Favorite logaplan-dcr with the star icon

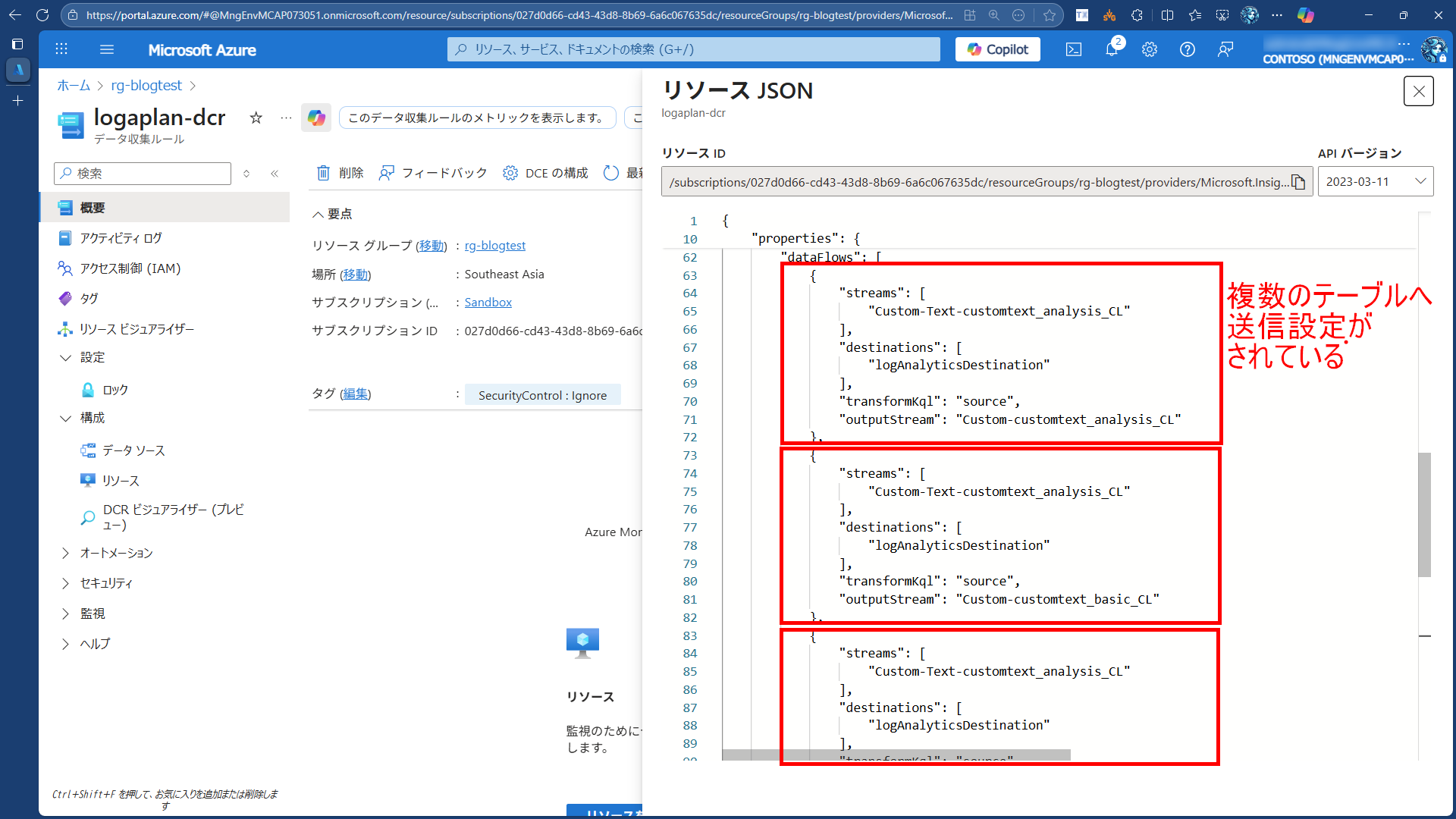256,118
